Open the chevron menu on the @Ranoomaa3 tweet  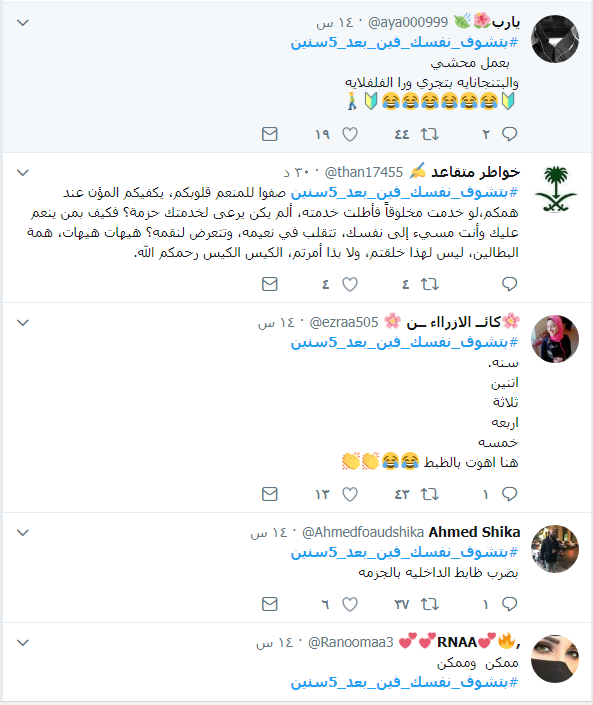(22, 643)
